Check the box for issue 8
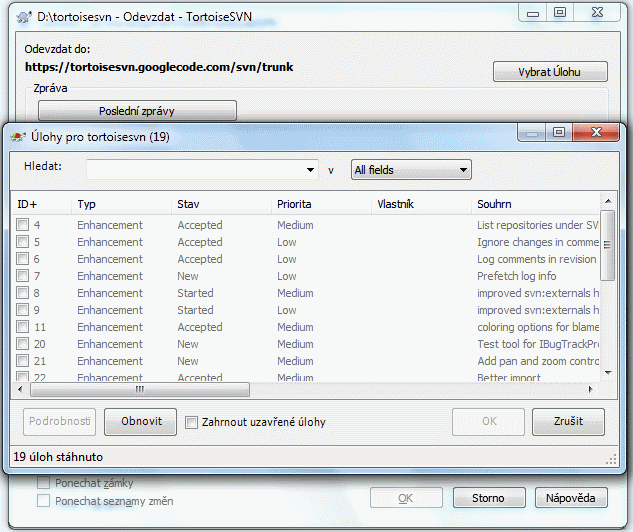Screen dimensions: 633x532 click(x=23, y=293)
